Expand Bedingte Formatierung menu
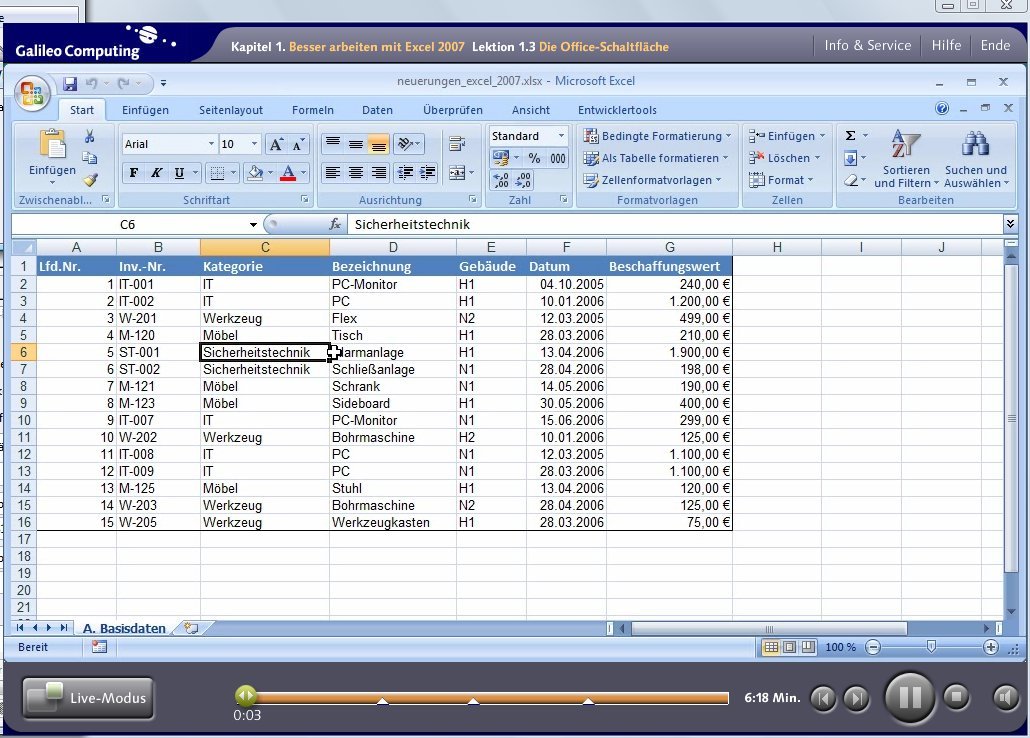 coord(658,136)
